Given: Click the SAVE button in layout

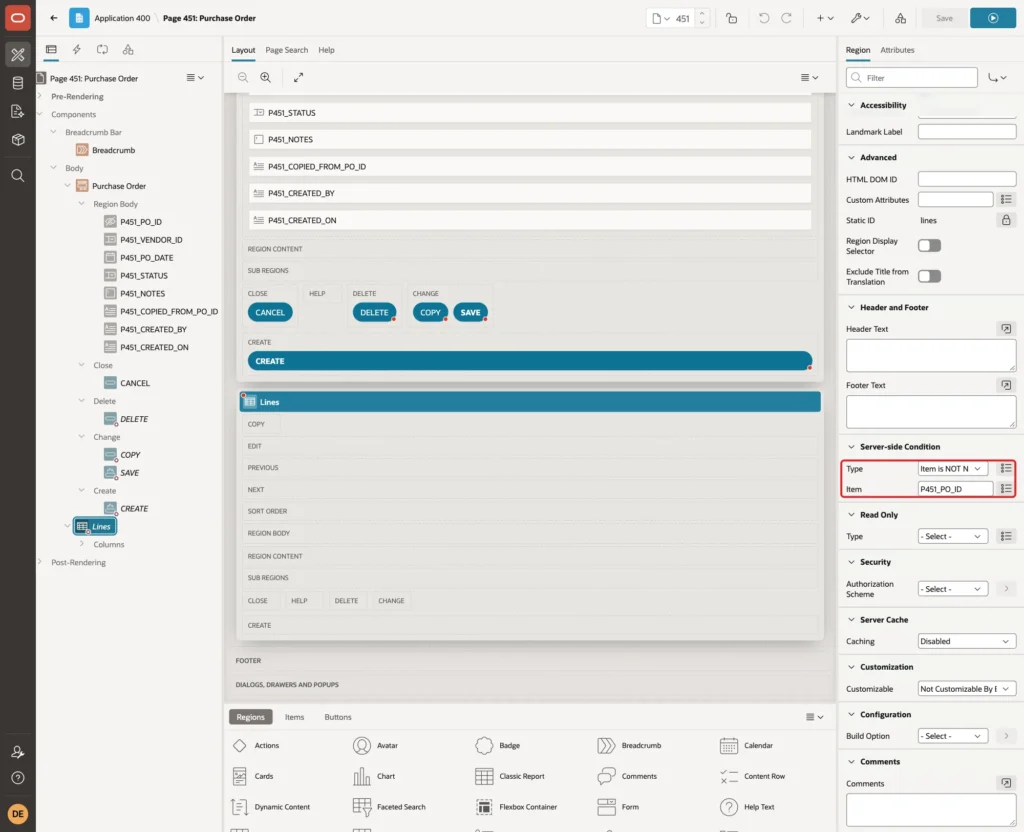Looking at the screenshot, I should coord(470,313).
